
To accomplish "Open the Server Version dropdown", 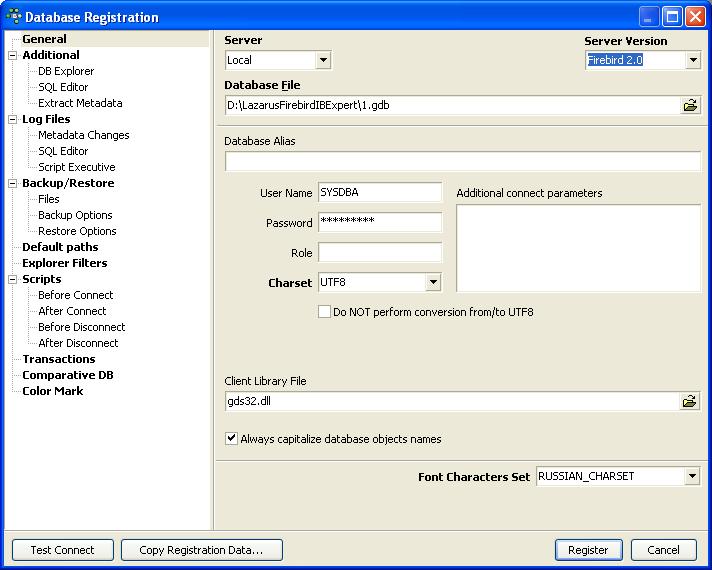I will [693, 59].
